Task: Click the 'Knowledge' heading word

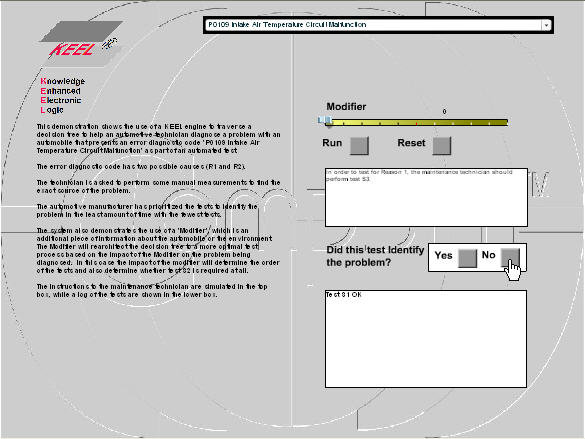Action: (x=63, y=81)
